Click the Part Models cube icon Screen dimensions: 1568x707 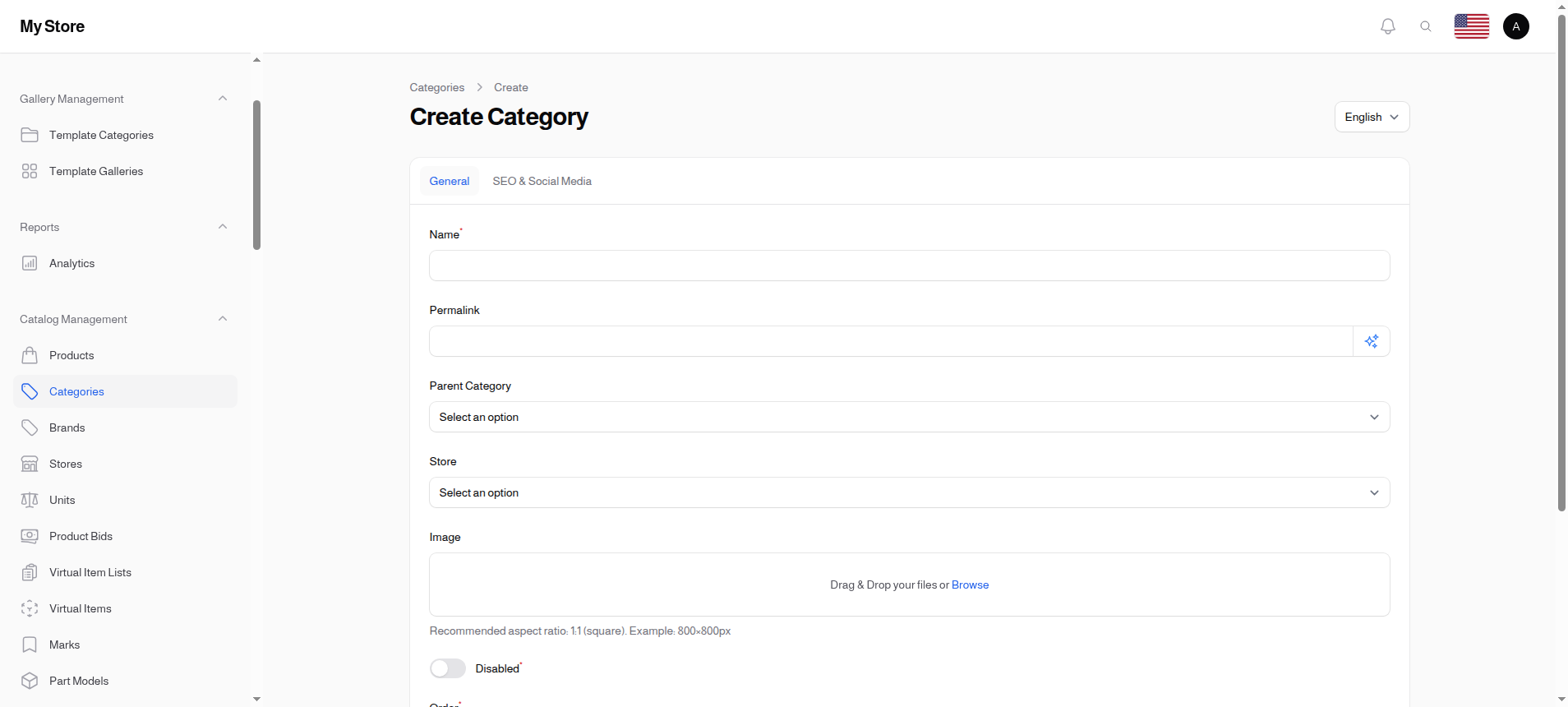pos(30,681)
